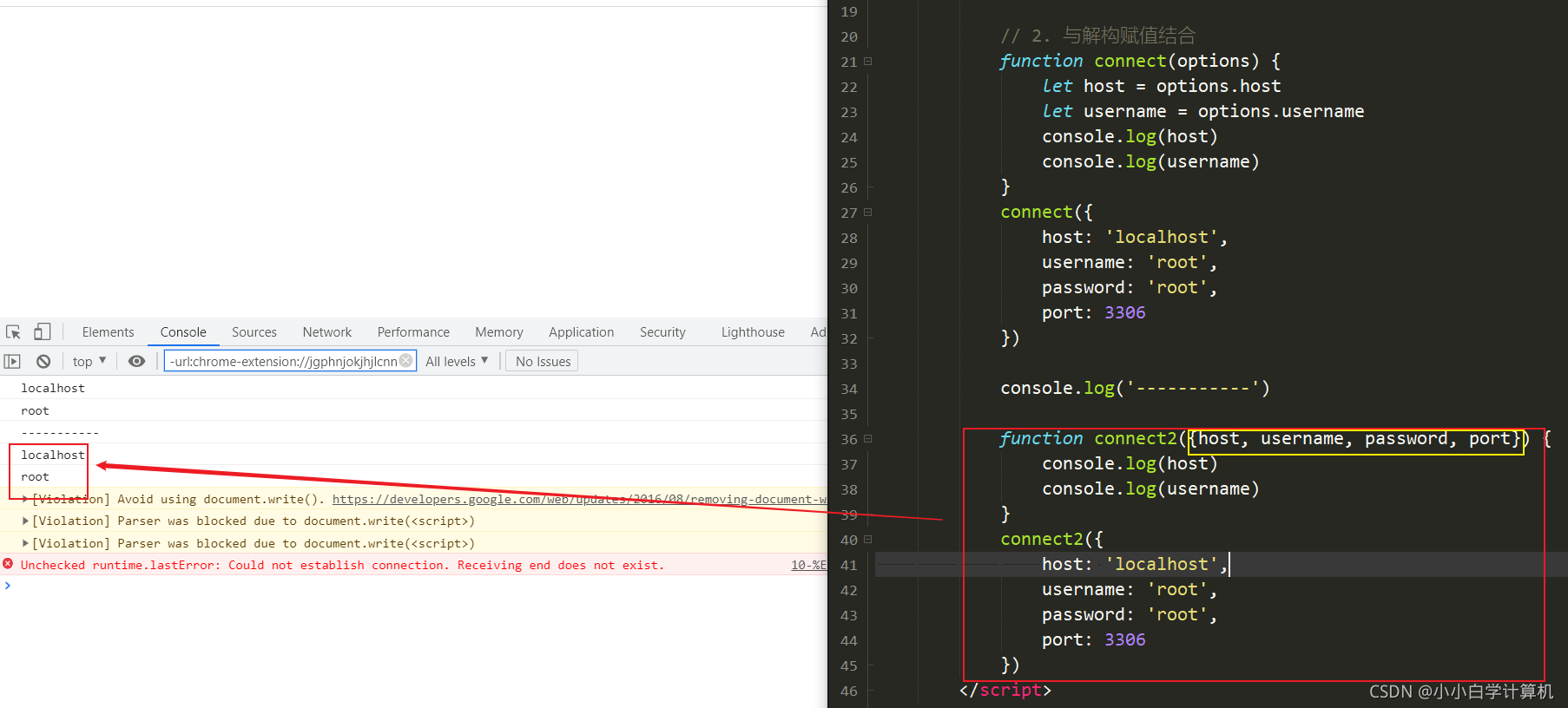This screenshot has width=1568, height=708.
Task: Click the first localhost console output
Action: coord(53,388)
